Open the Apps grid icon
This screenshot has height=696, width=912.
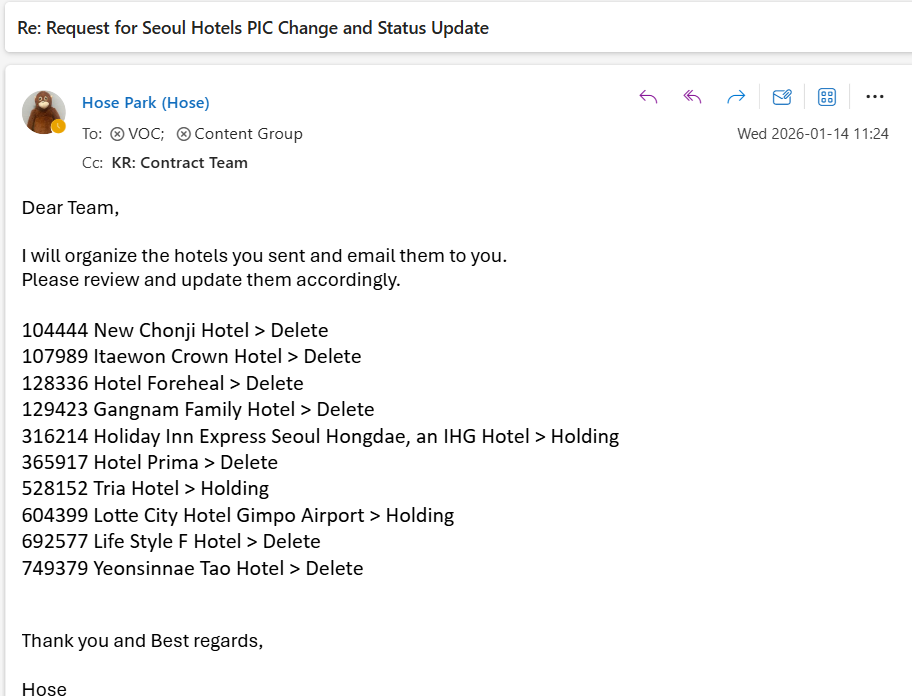(x=827, y=97)
